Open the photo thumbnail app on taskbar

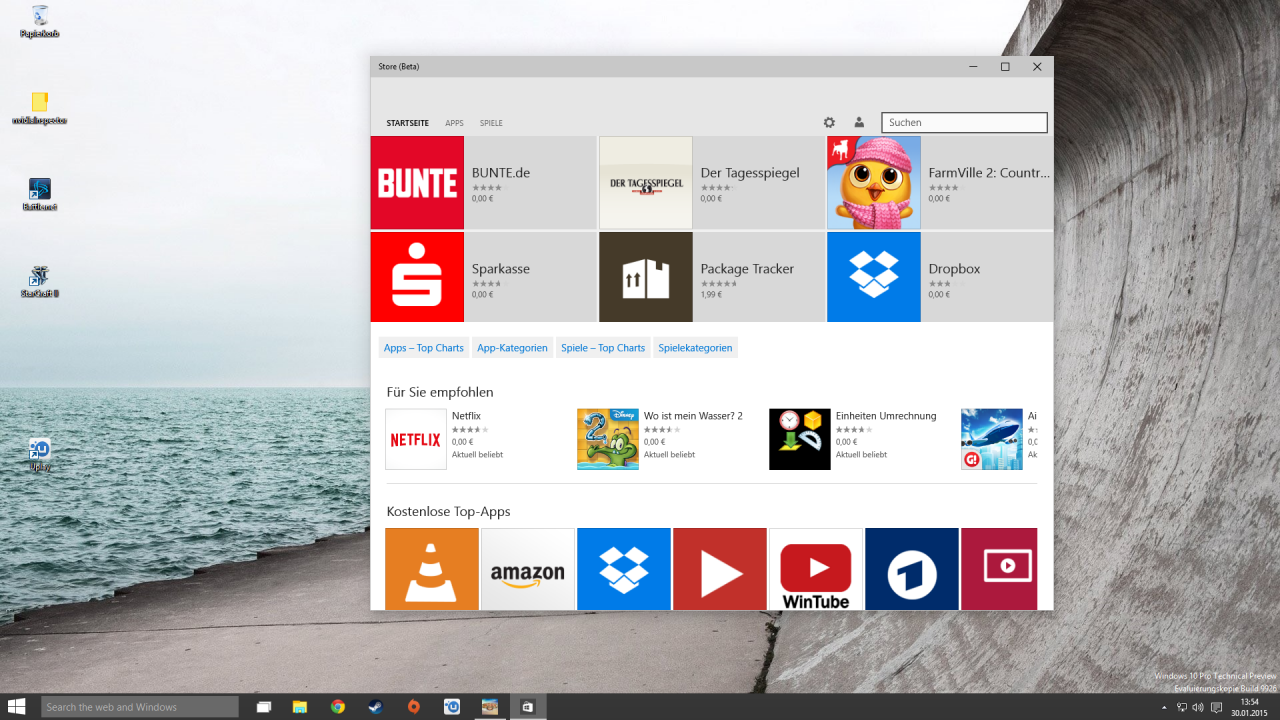point(490,707)
